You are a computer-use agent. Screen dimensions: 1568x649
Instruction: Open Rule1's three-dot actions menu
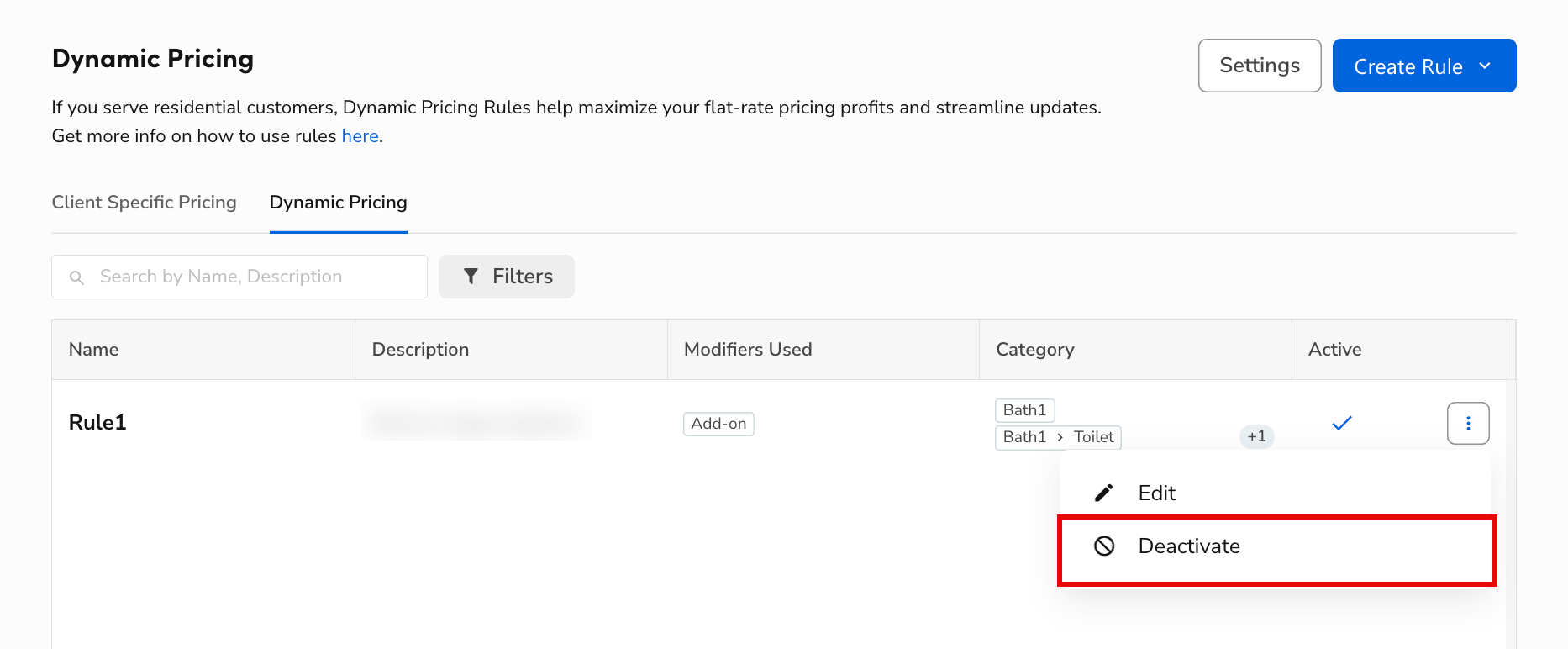click(x=1468, y=423)
